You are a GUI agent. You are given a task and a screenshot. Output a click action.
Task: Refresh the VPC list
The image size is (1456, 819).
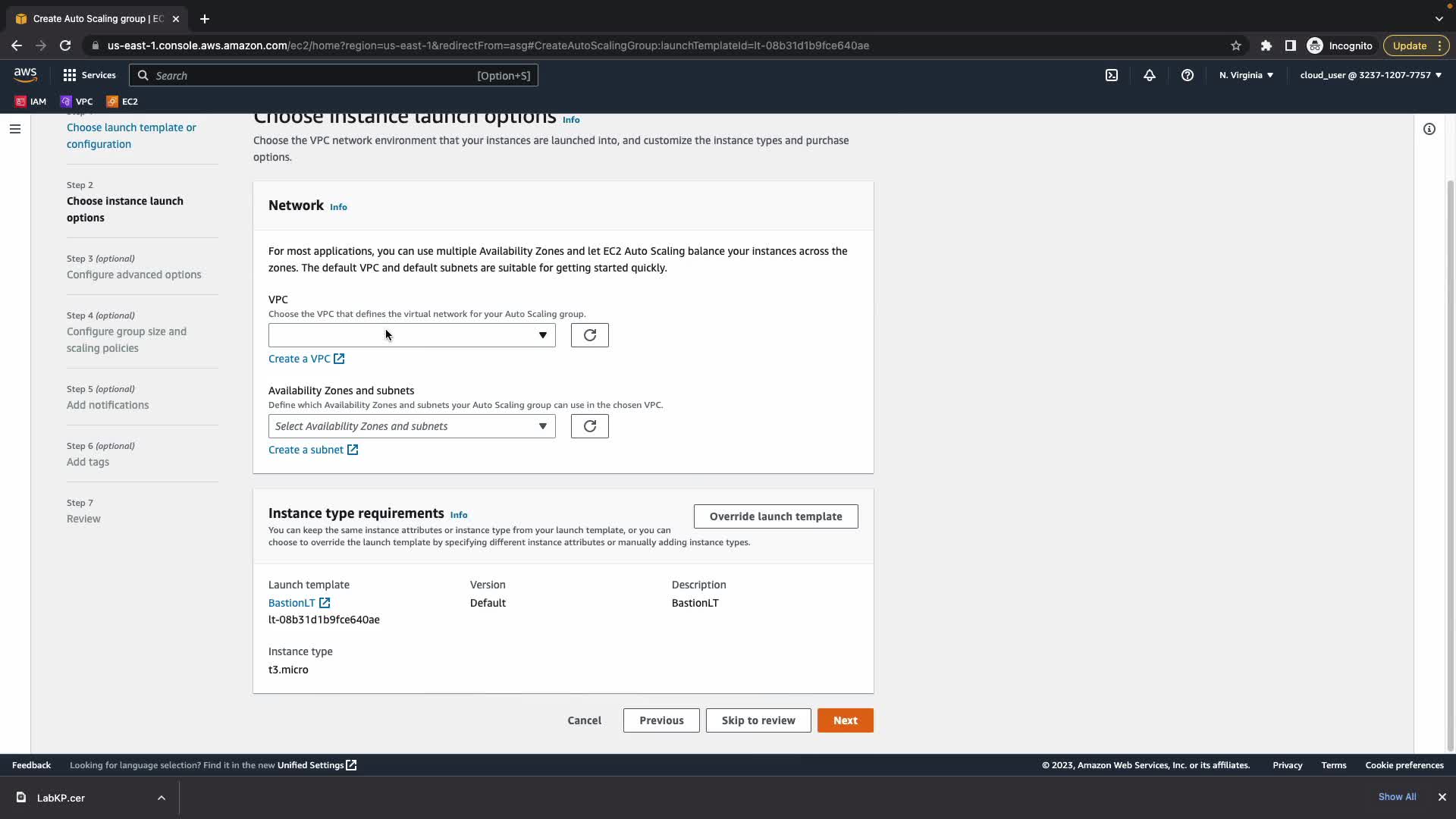tap(589, 335)
